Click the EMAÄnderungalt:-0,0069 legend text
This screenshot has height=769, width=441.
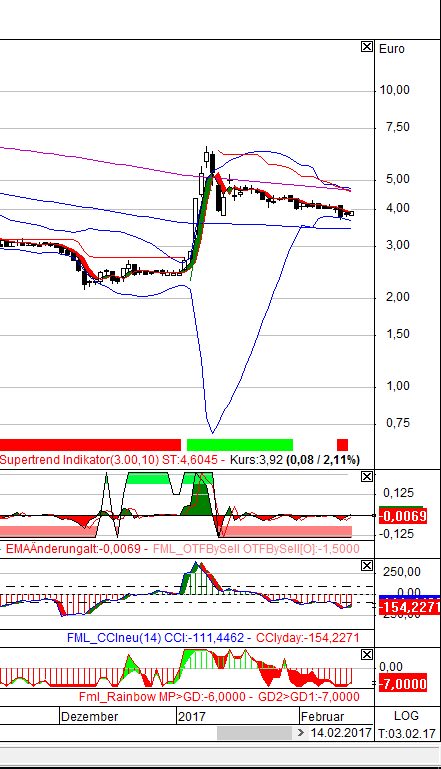(x=73, y=549)
